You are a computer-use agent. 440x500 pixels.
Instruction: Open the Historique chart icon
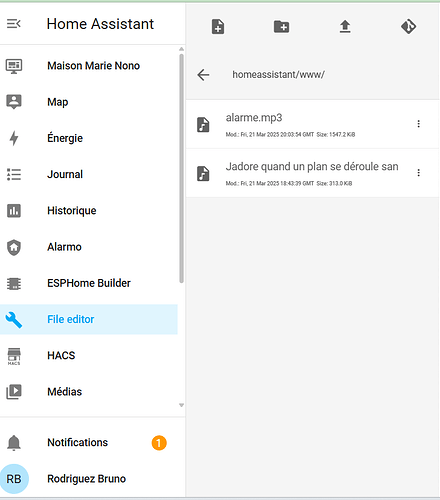pos(14,211)
